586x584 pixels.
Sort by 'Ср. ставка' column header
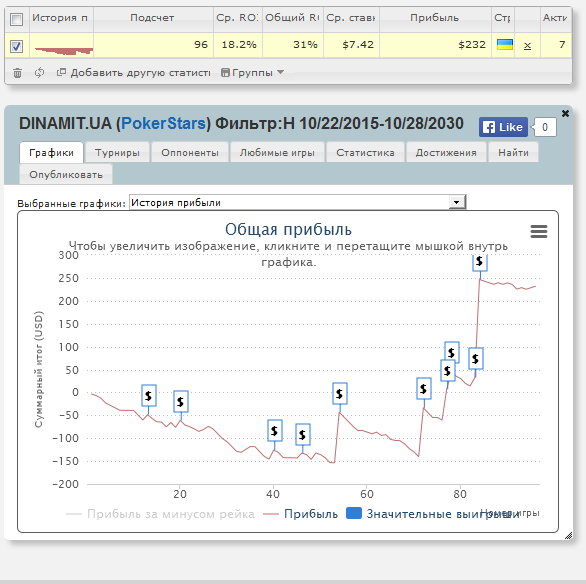coord(351,18)
